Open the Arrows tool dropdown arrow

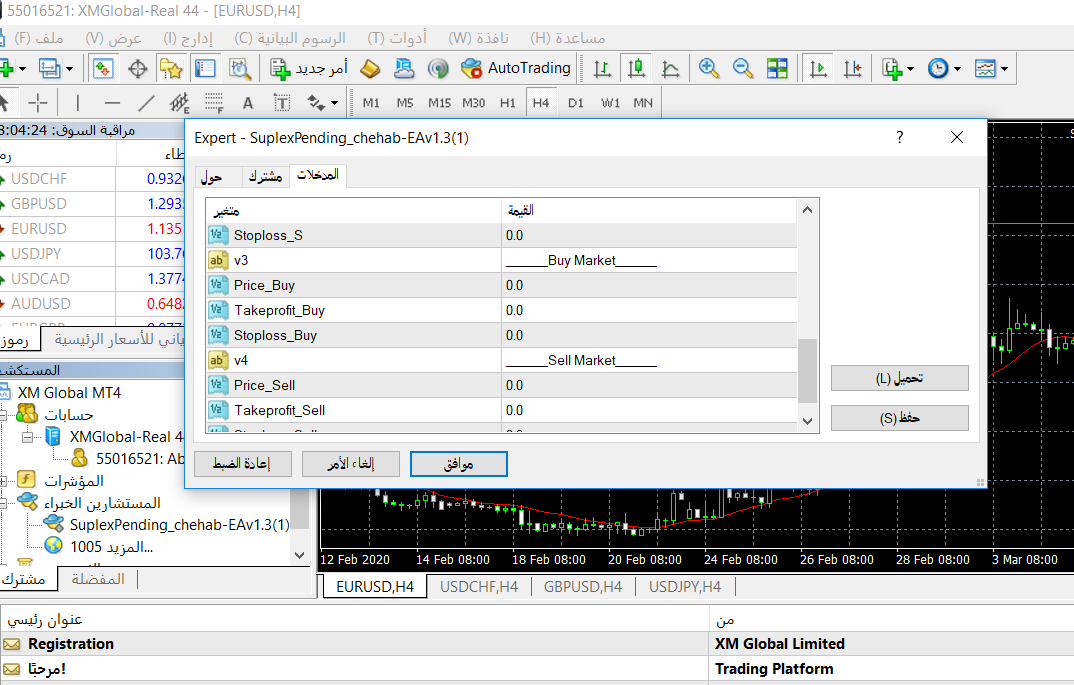point(334,103)
